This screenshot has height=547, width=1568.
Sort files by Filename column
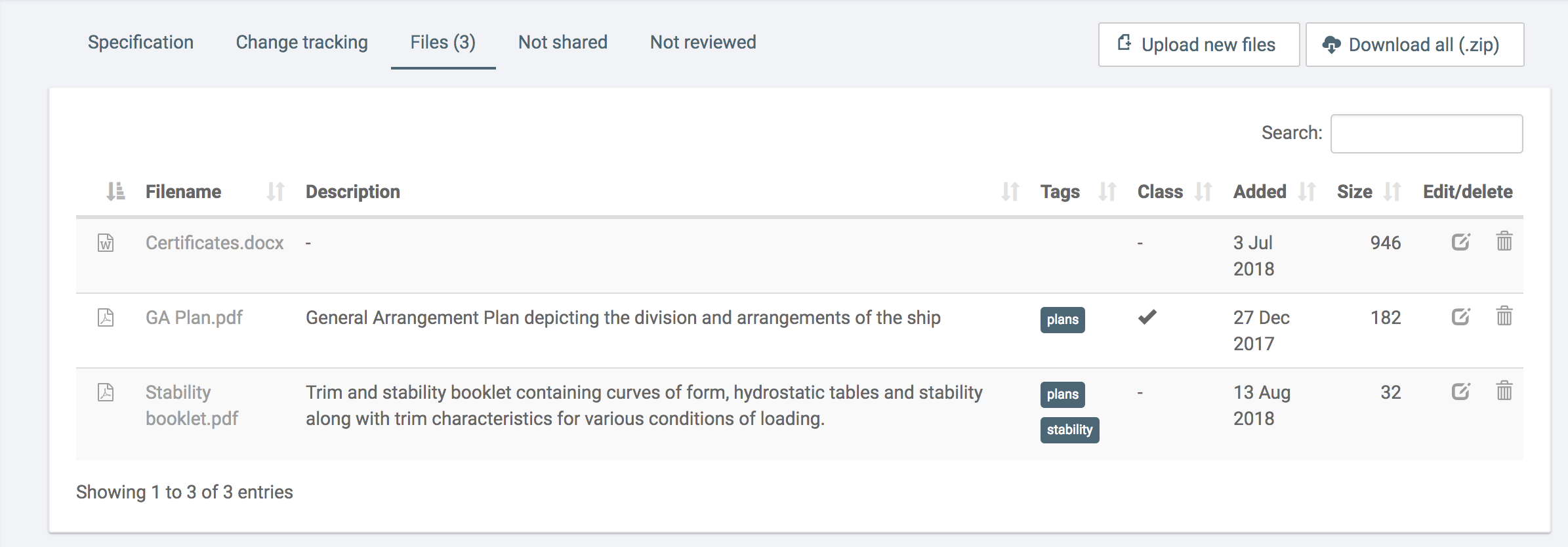click(x=184, y=192)
